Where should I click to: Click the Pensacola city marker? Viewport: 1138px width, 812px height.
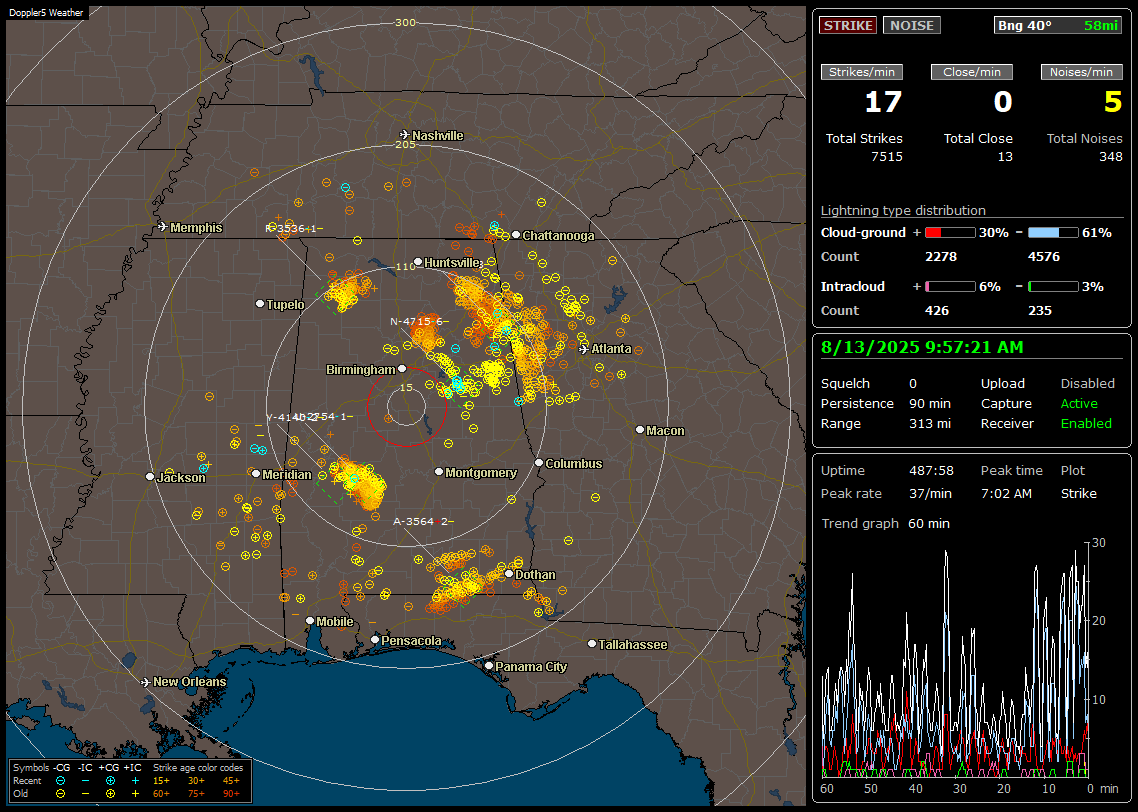tap(374, 639)
